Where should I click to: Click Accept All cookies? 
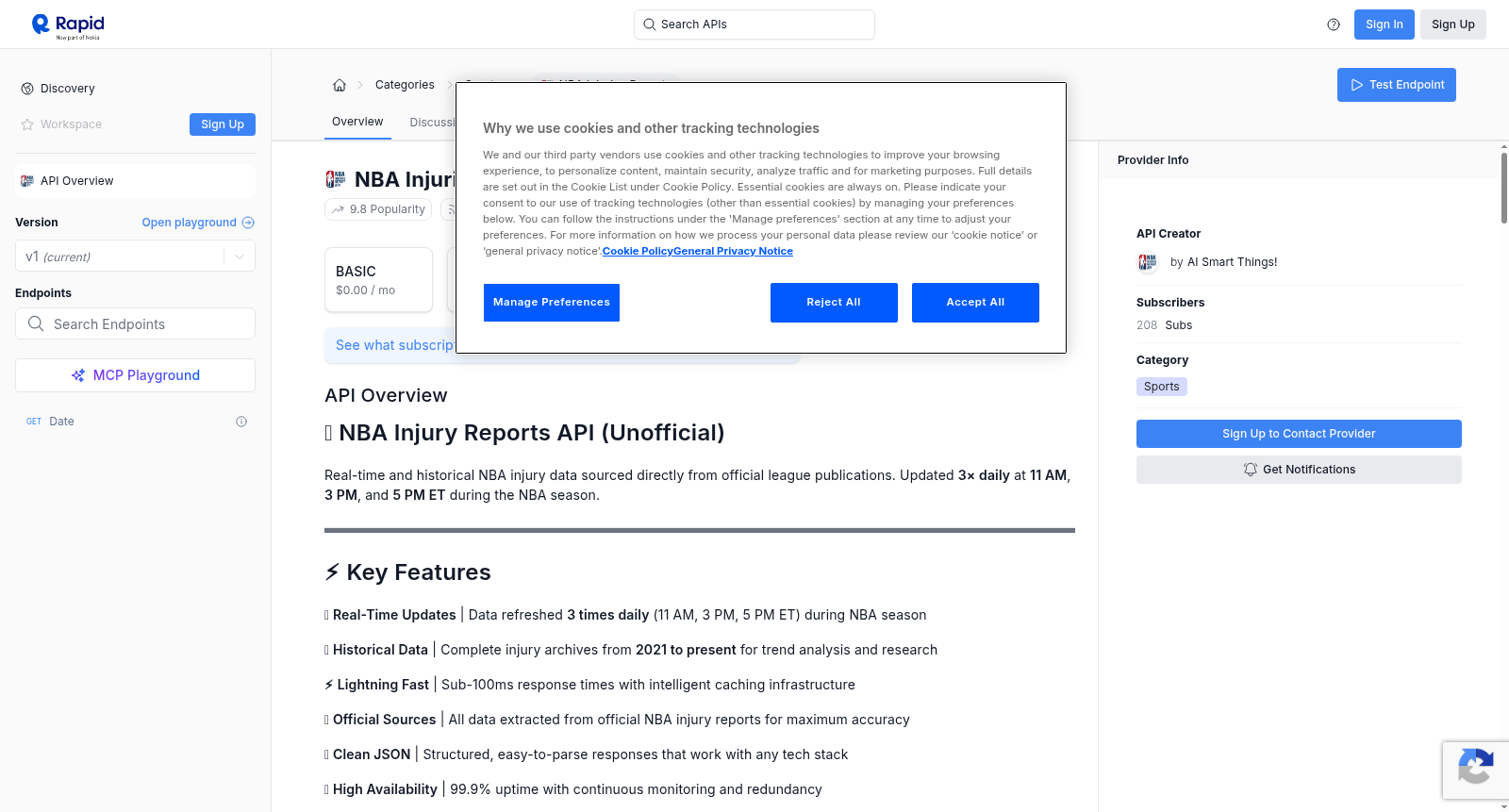[x=975, y=303]
